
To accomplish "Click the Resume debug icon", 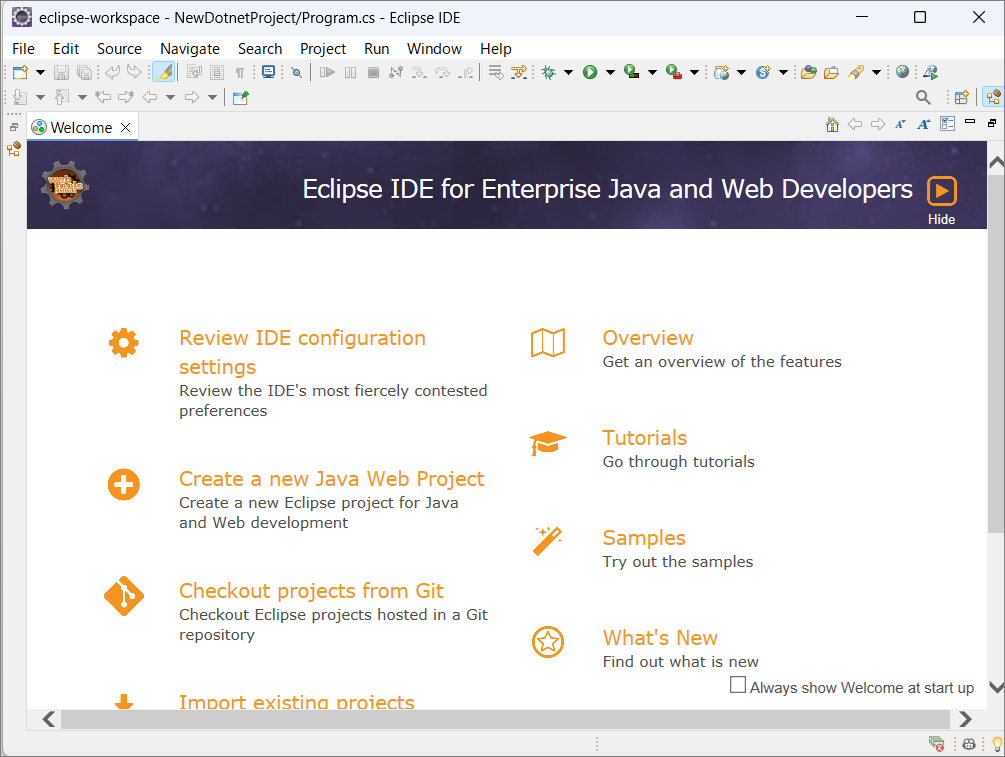I will (327, 72).
